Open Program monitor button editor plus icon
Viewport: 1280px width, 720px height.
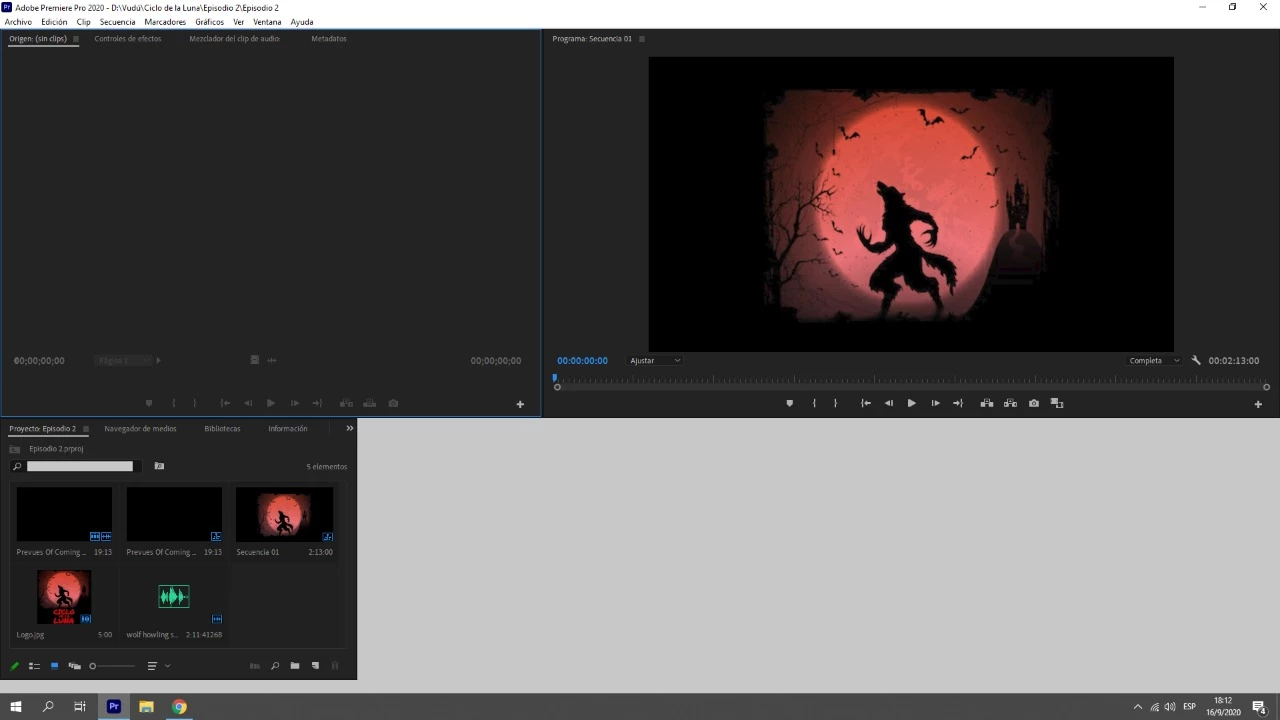point(1258,404)
